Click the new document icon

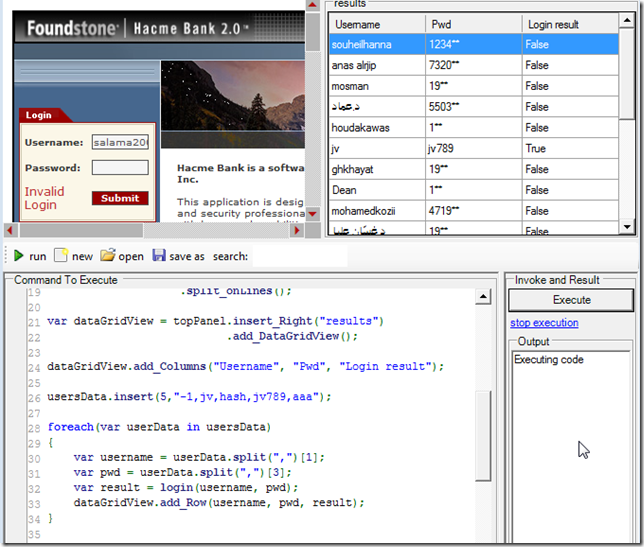(61, 256)
